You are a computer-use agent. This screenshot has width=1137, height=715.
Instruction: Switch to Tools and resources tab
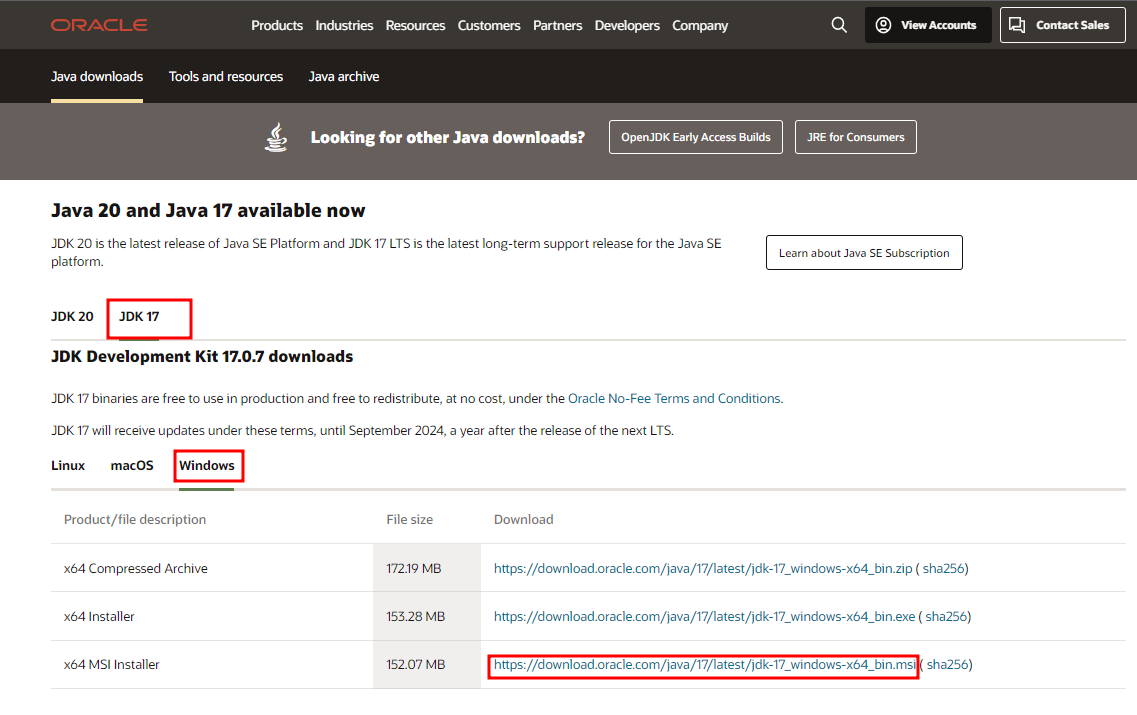pyautogui.click(x=226, y=76)
